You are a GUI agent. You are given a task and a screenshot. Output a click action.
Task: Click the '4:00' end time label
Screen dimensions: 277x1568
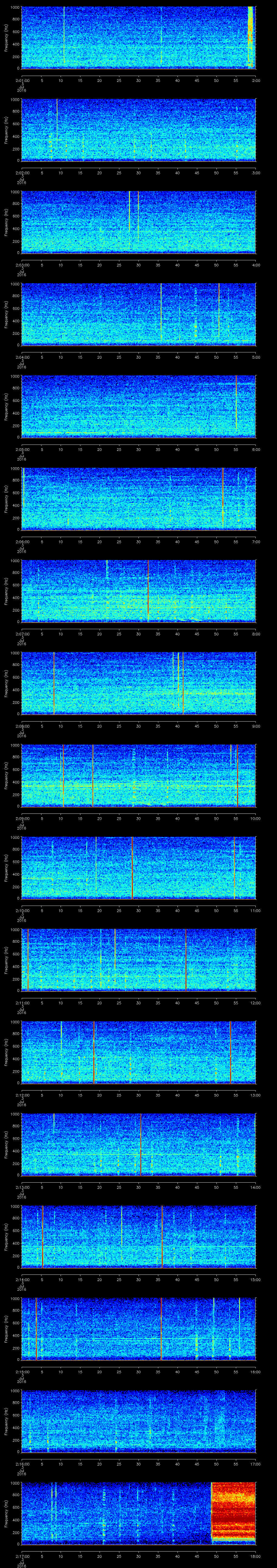[x=256, y=265]
